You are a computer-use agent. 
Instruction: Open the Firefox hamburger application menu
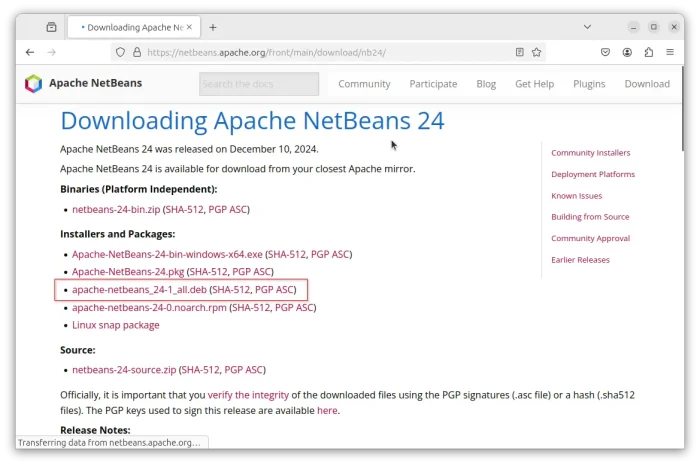(x=671, y=52)
